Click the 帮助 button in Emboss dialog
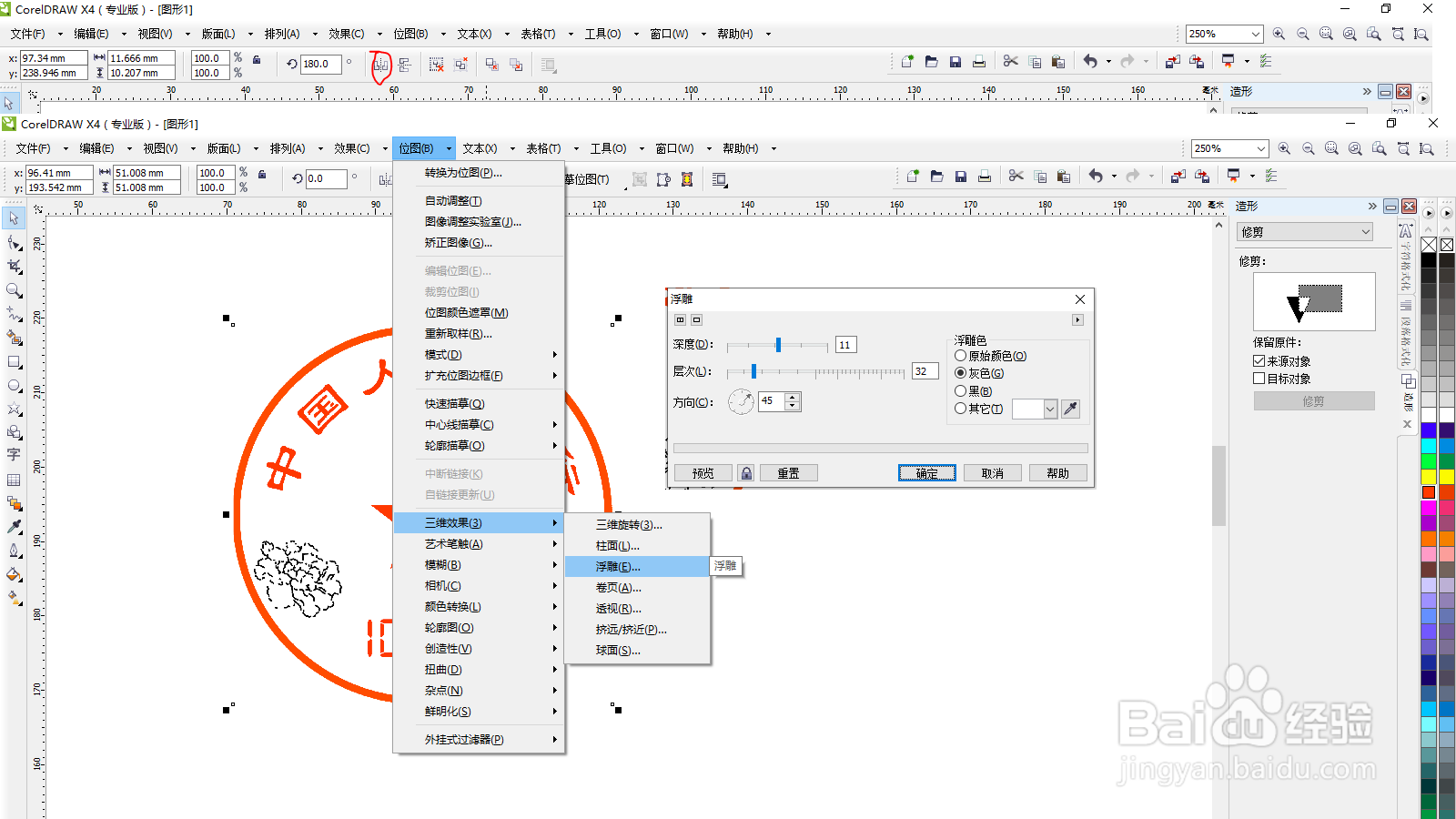 tap(1057, 473)
